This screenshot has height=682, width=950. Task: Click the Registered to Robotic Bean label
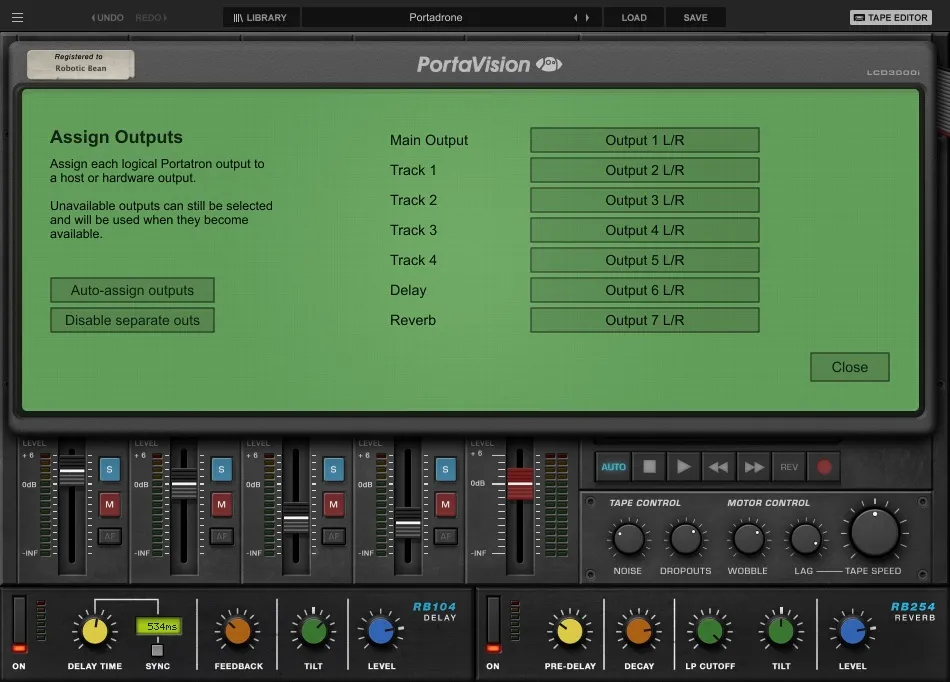point(81,64)
